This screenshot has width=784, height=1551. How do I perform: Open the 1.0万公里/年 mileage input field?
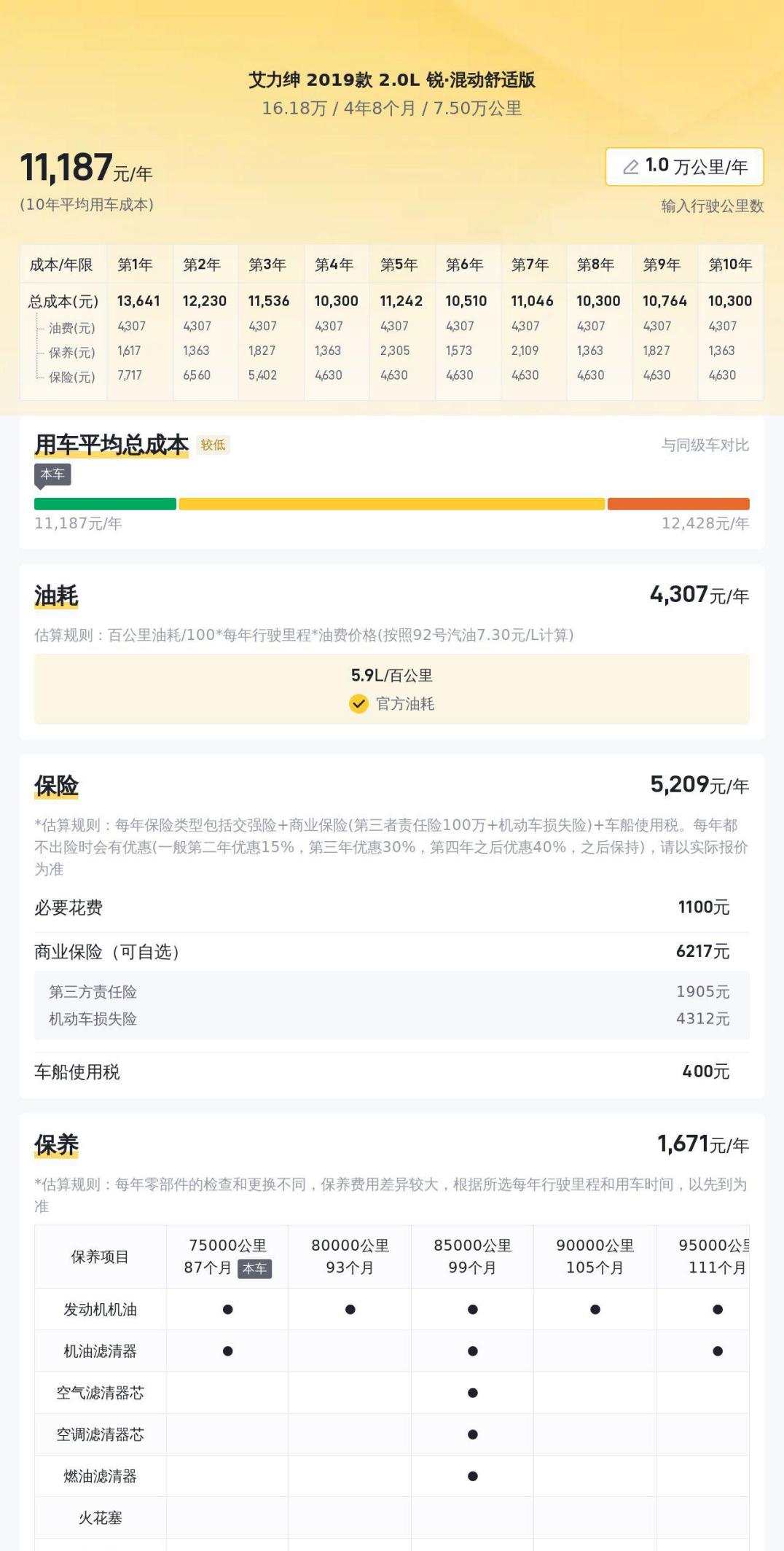click(684, 167)
